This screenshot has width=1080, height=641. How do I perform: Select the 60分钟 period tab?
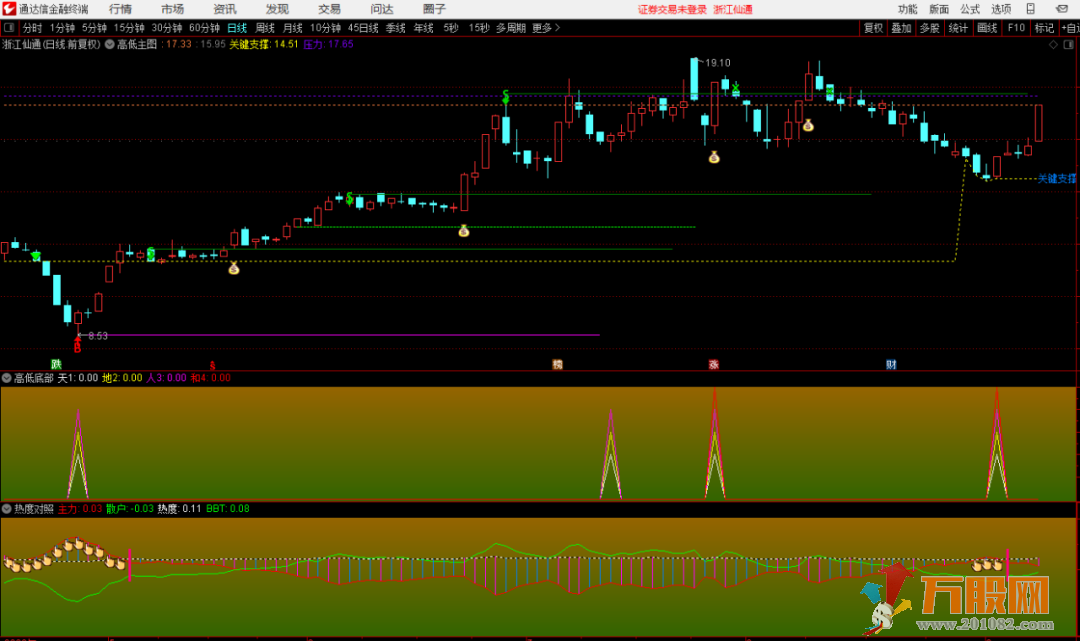[204, 28]
